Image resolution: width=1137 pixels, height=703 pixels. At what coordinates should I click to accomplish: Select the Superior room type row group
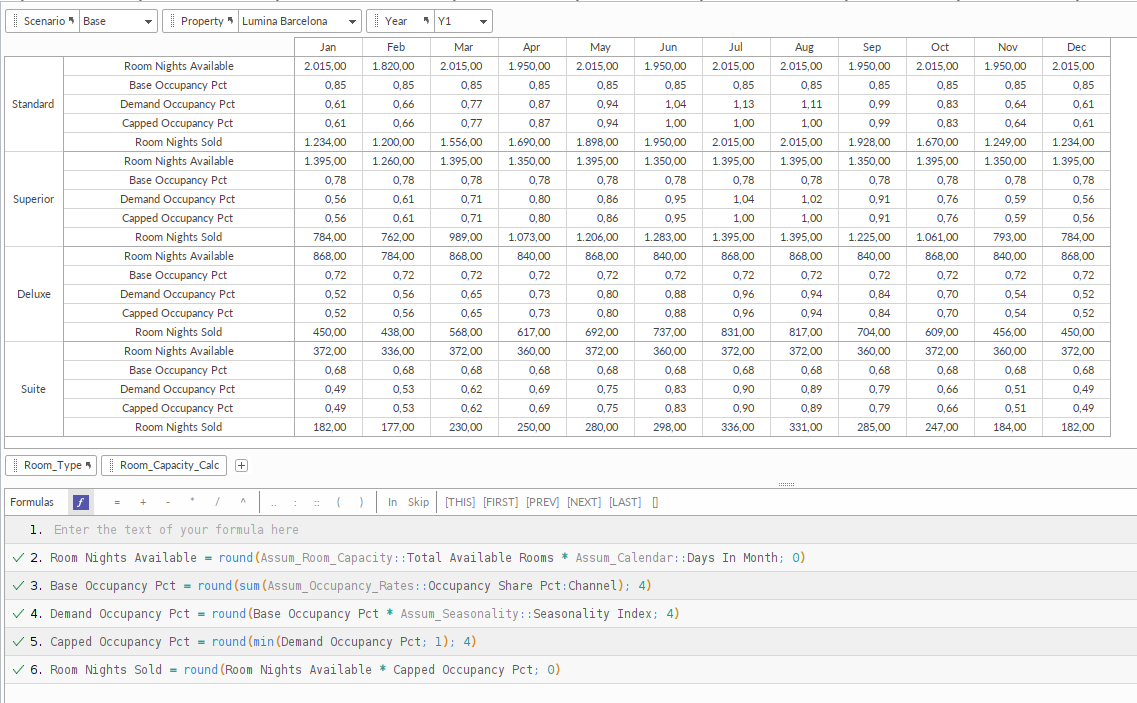pyautogui.click(x=33, y=199)
